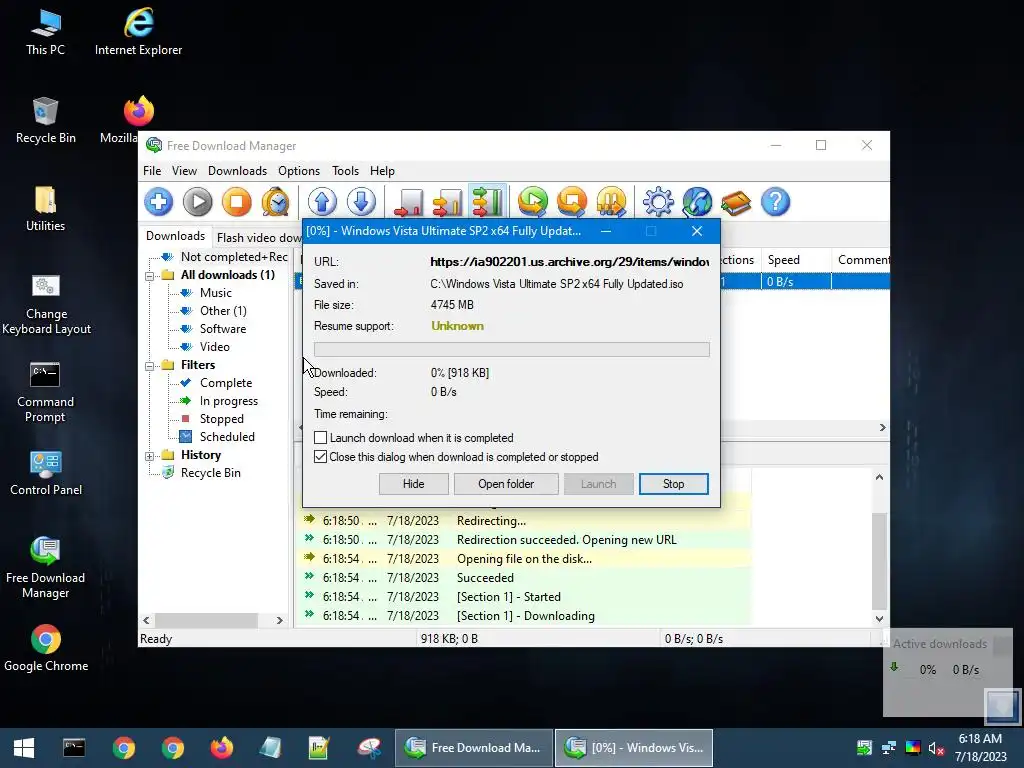Select the Music category in tree
The width and height of the screenshot is (1024, 768).
pyautogui.click(x=216, y=293)
